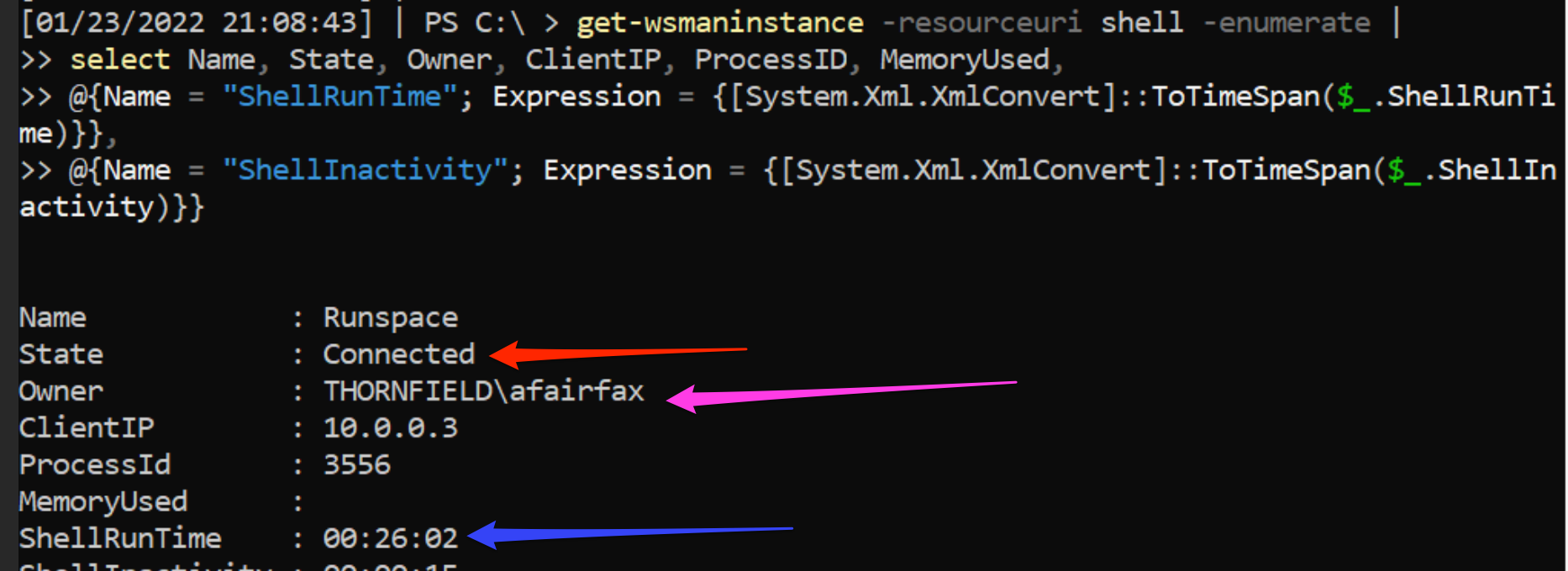The height and width of the screenshot is (571, 1568).
Task: Click the PS C:\ prompt text
Action: (x=475, y=23)
